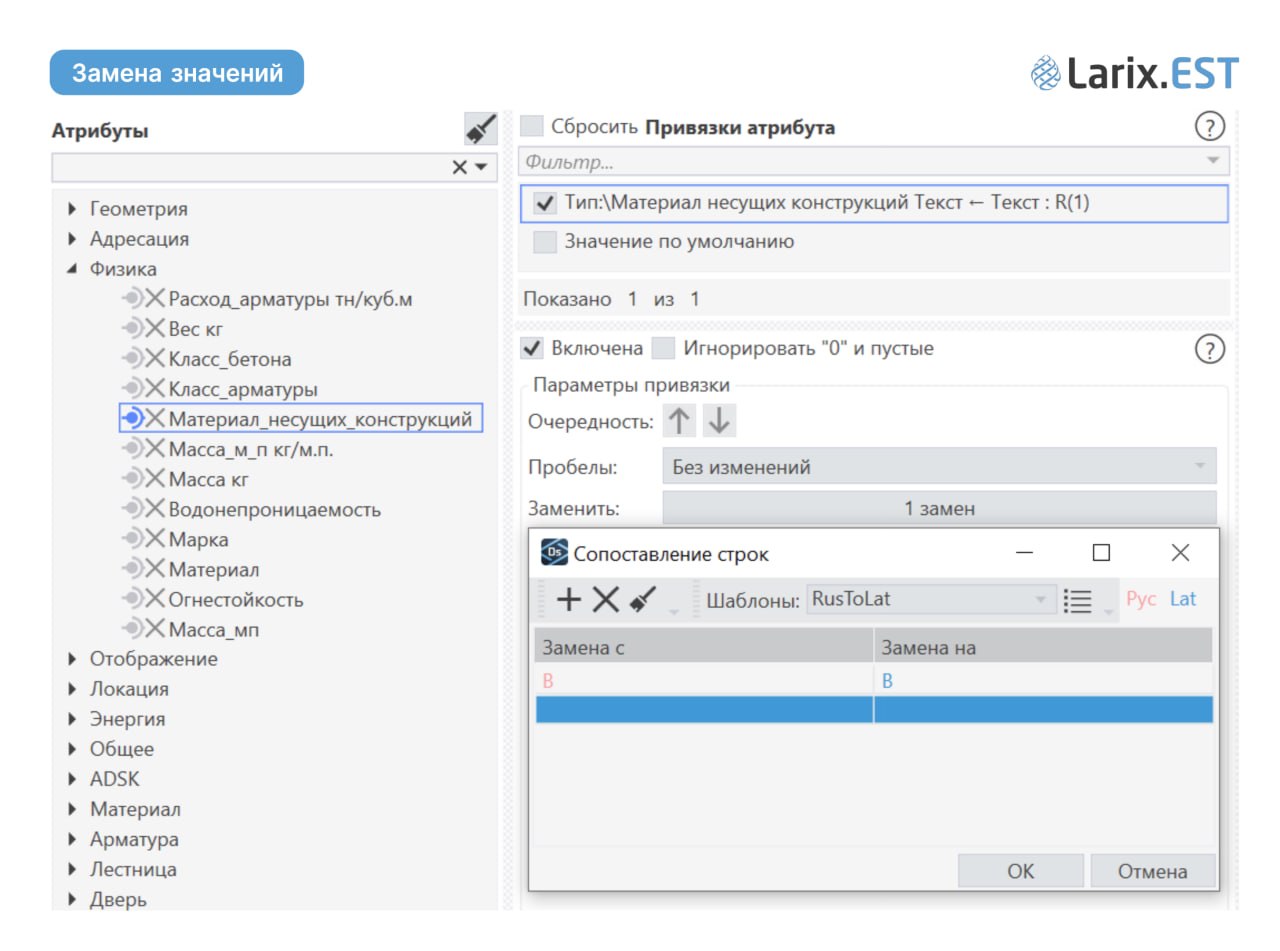Image resolution: width=1280 pixels, height=951 pixels.
Task: Open the attributes search dropdown arrow
Action: point(481,168)
